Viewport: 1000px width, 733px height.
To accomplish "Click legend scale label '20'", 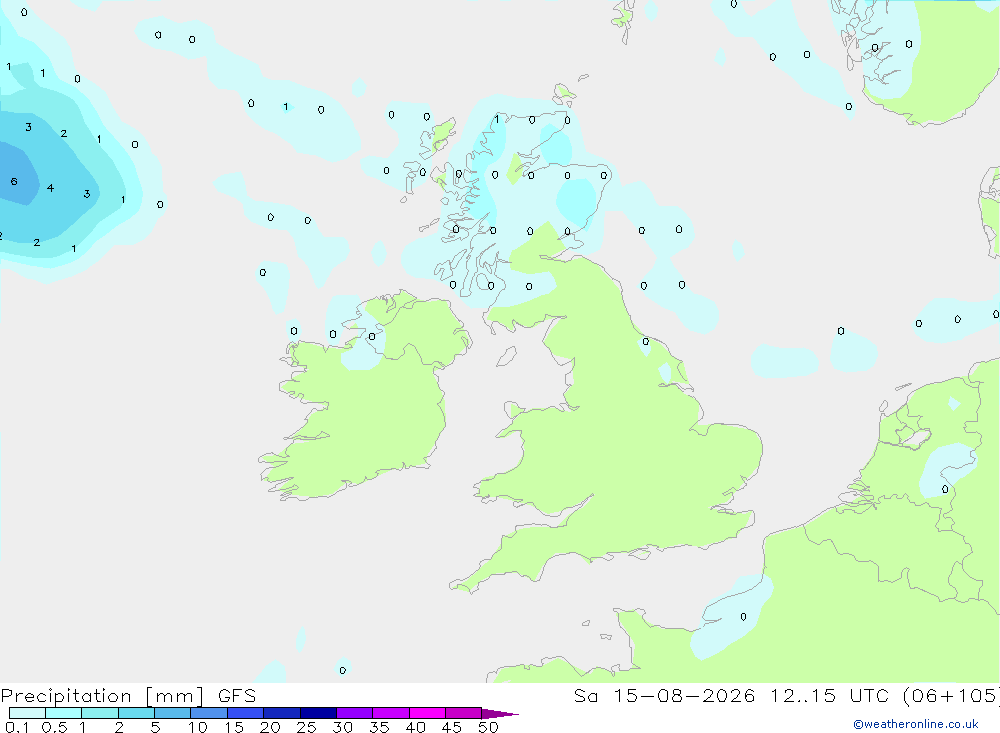I will pos(270,727).
